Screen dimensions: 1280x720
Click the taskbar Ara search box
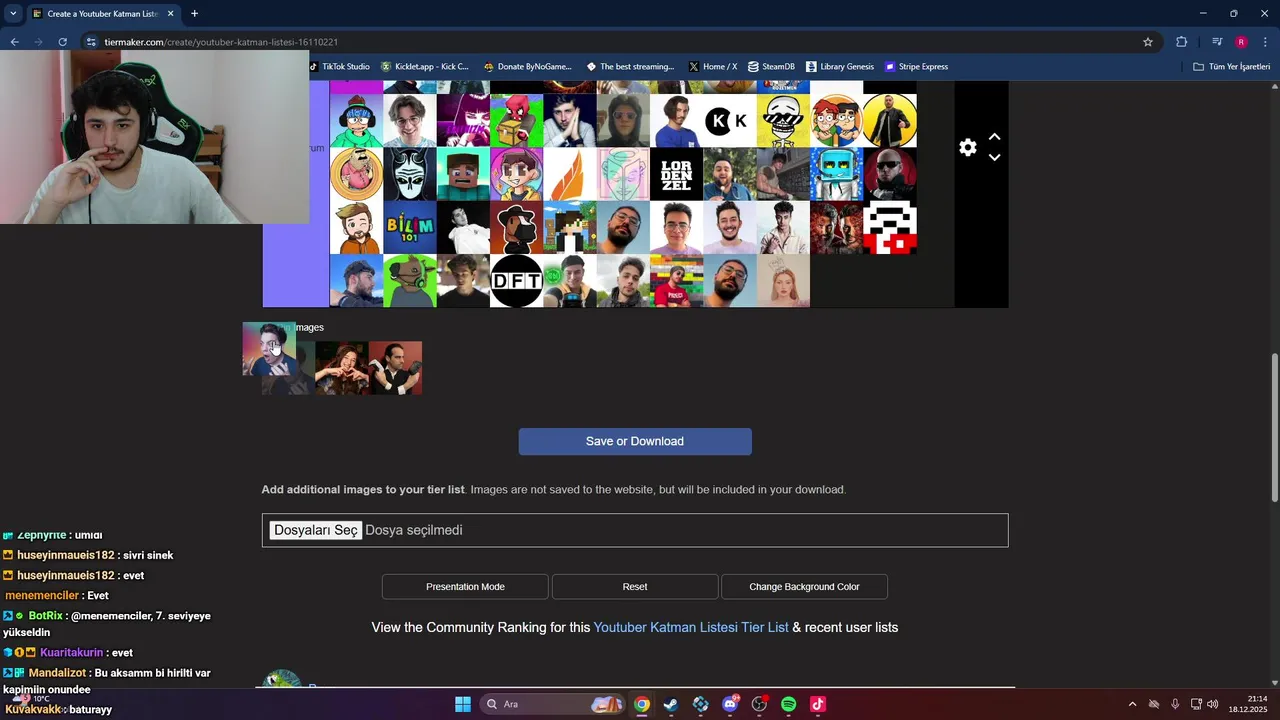pos(552,704)
